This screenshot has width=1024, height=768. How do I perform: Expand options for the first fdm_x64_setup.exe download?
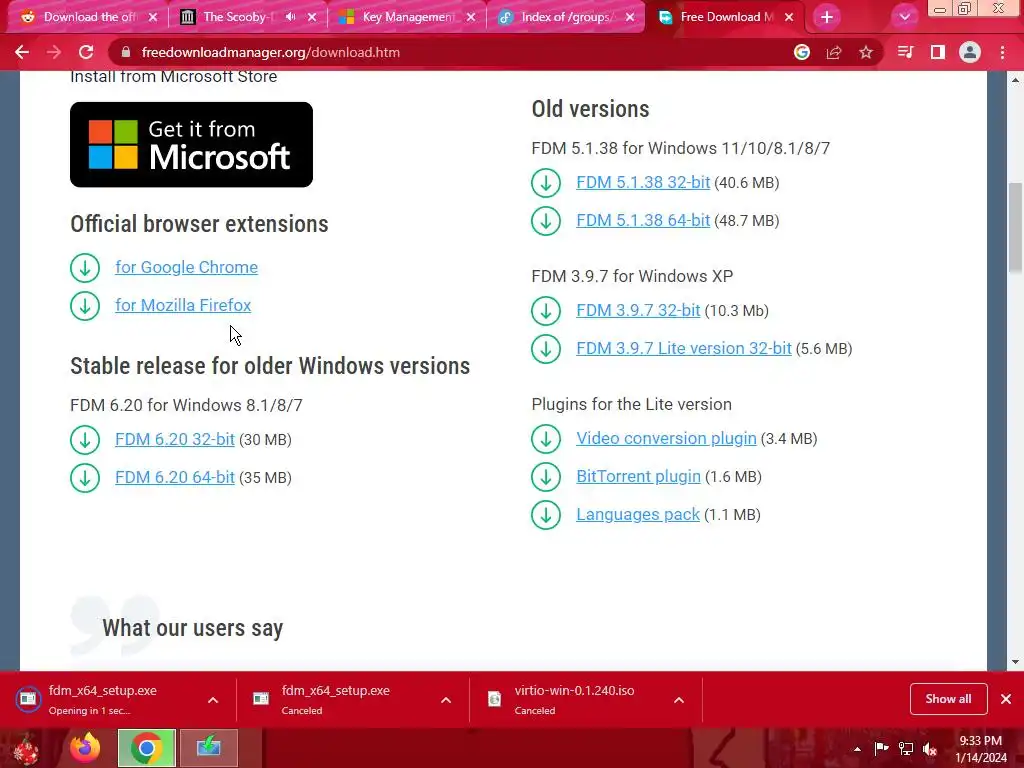tap(213, 700)
